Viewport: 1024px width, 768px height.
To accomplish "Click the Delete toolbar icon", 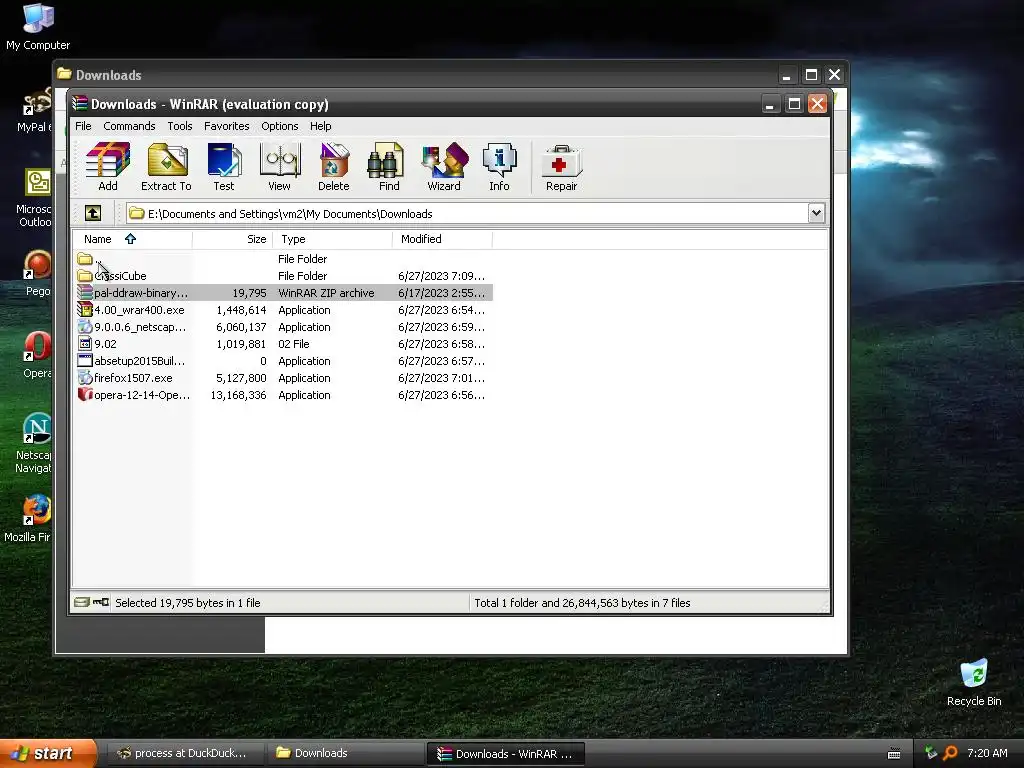I will tap(334, 167).
